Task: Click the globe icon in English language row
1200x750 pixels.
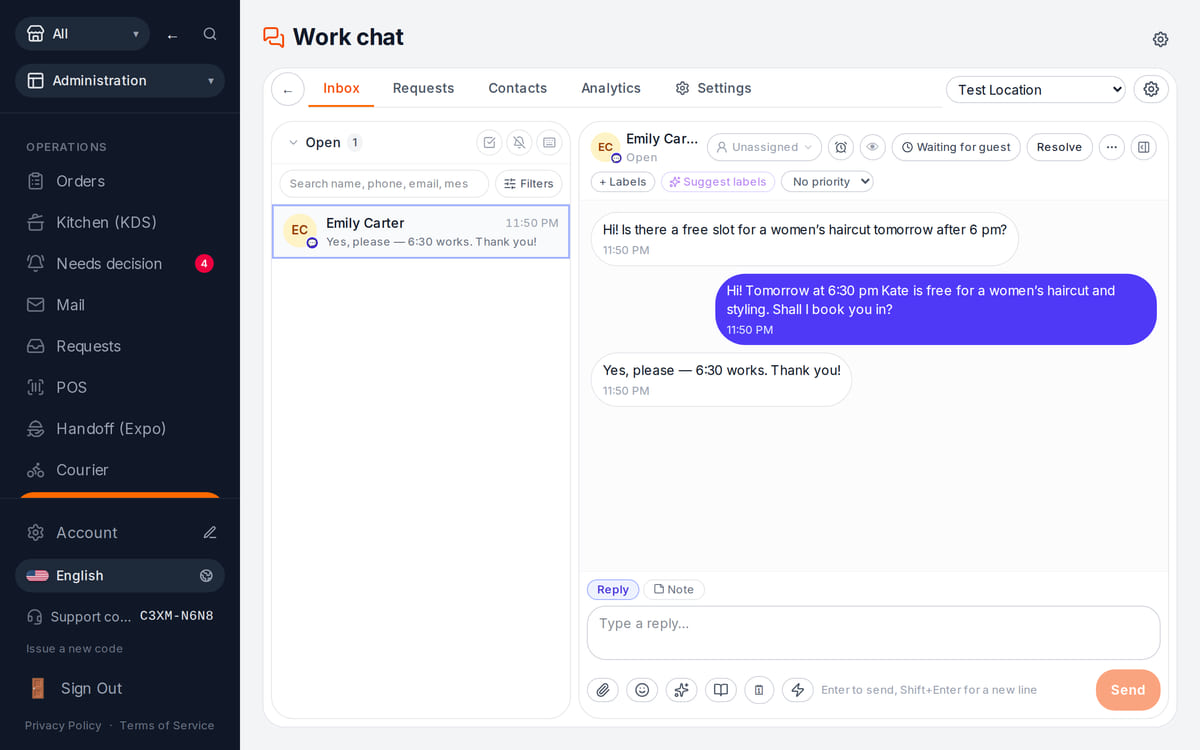Action: (206, 575)
